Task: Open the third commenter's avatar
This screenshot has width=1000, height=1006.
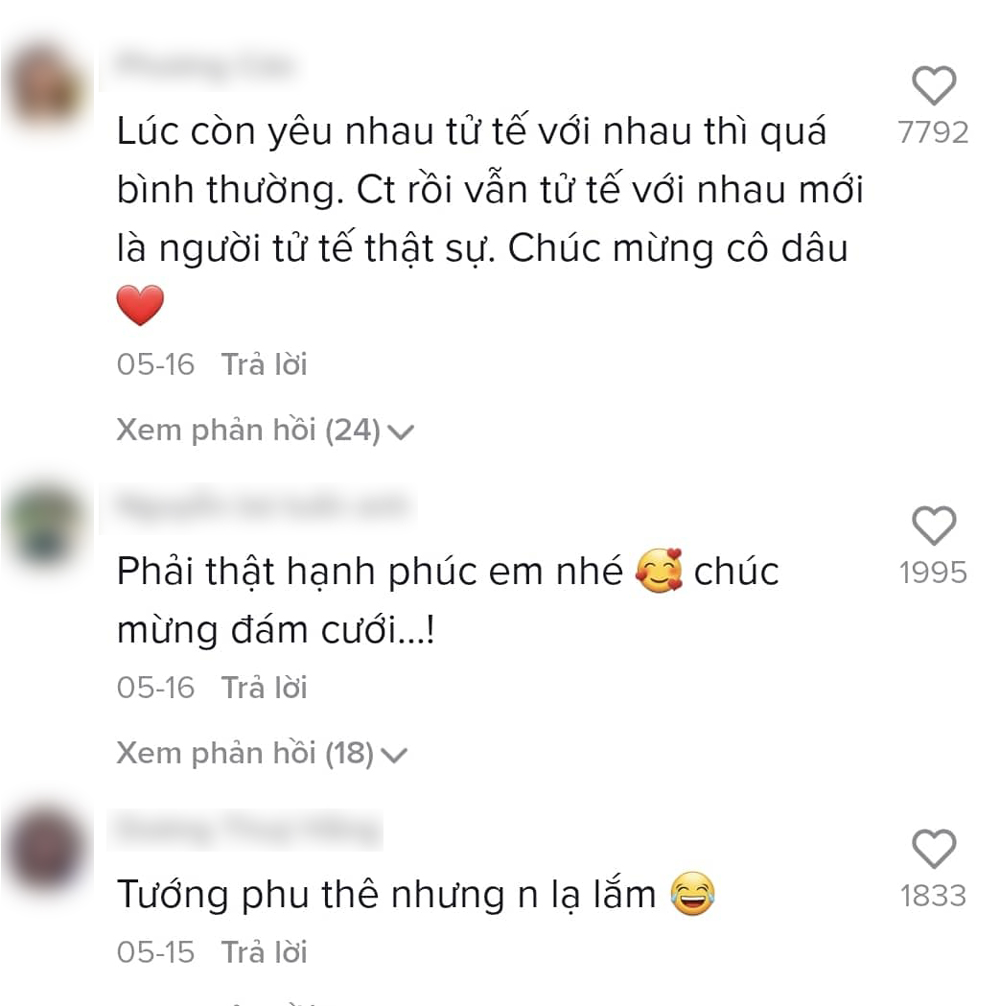Action: coord(46,849)
